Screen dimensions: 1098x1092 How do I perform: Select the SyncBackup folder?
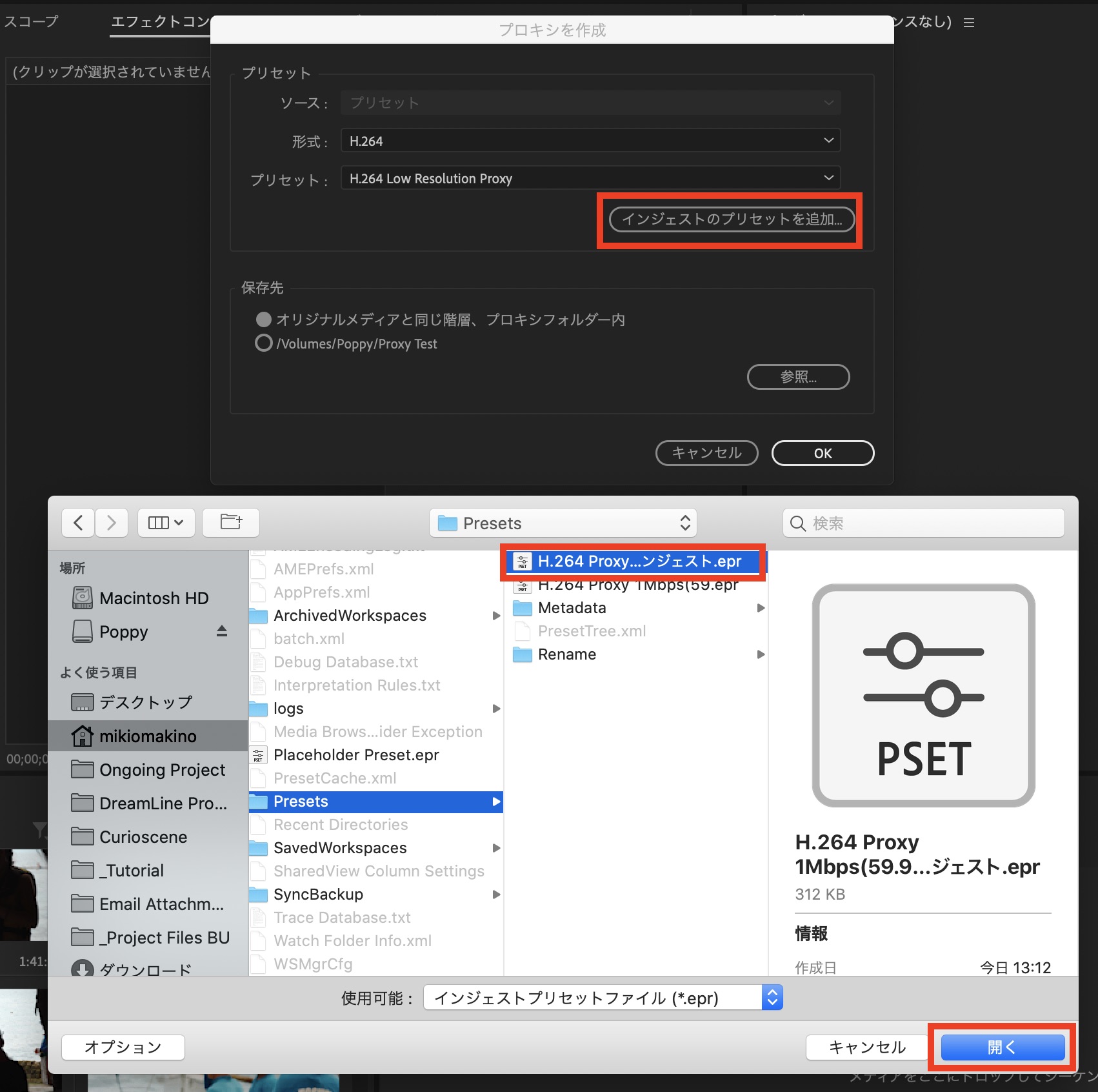pyautogui.click(x=318, y=895)
